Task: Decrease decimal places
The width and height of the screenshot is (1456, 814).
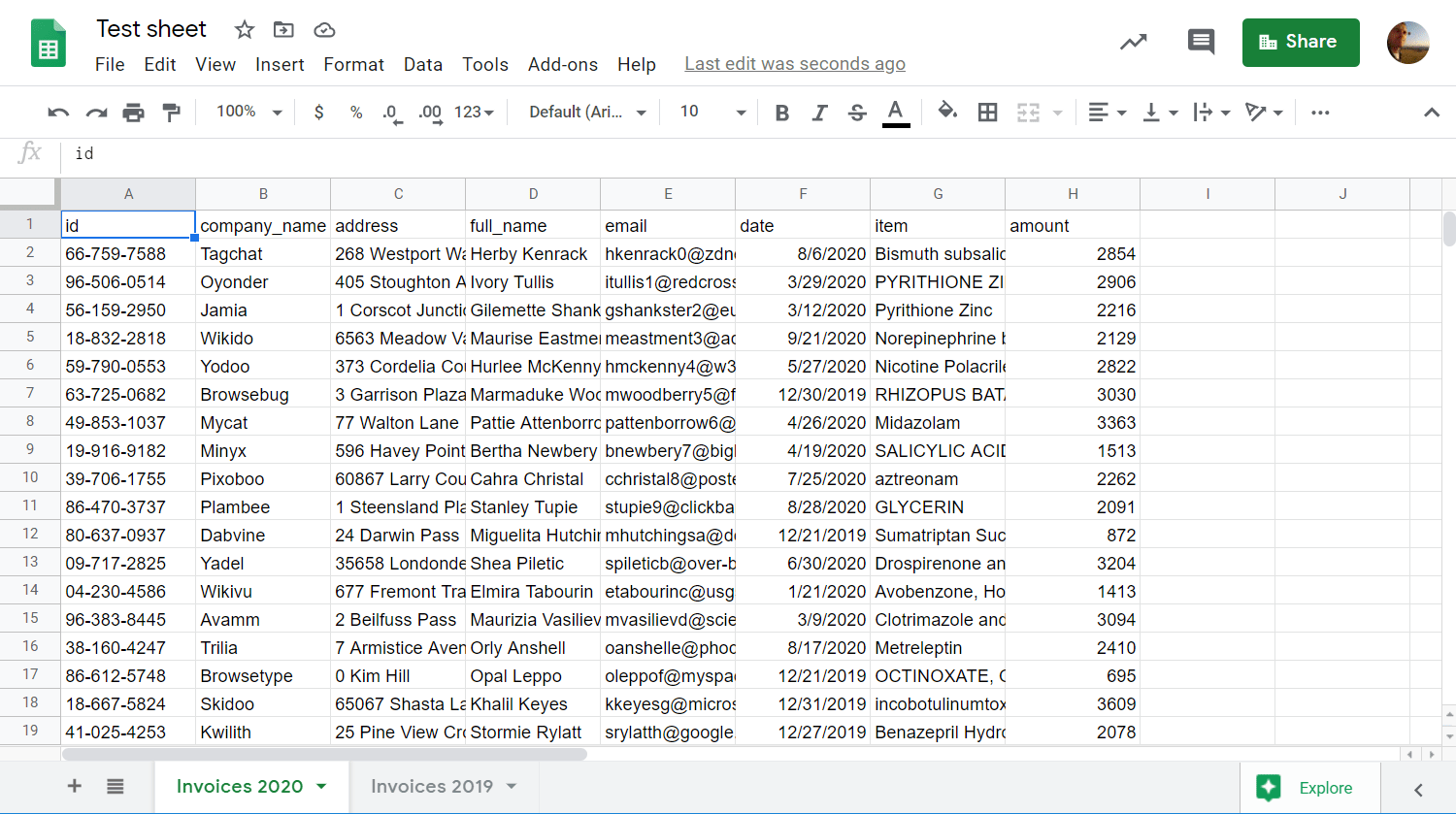Action: click(390, 112)
